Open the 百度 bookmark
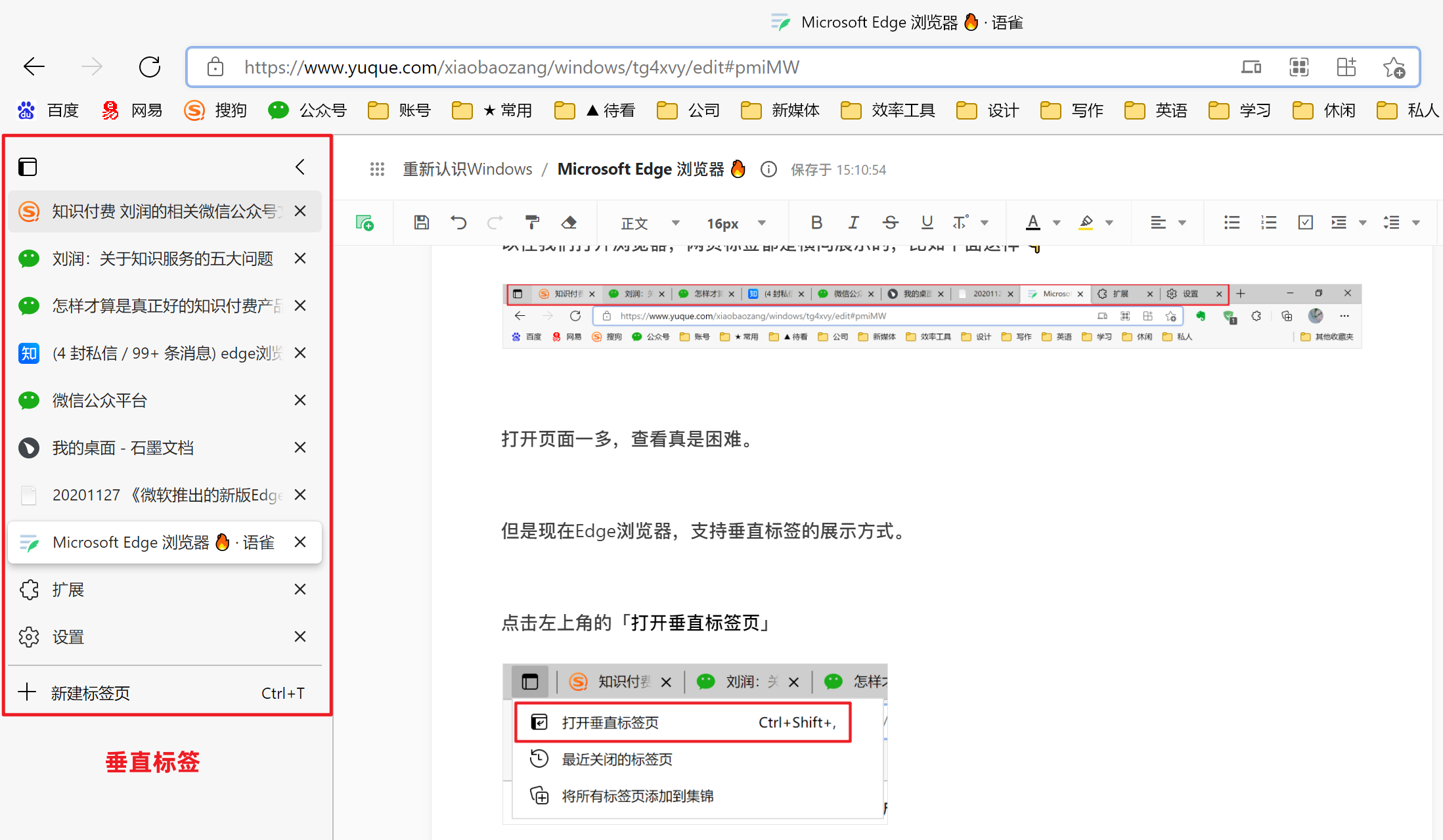1443x840 pixels. point(48,110)
